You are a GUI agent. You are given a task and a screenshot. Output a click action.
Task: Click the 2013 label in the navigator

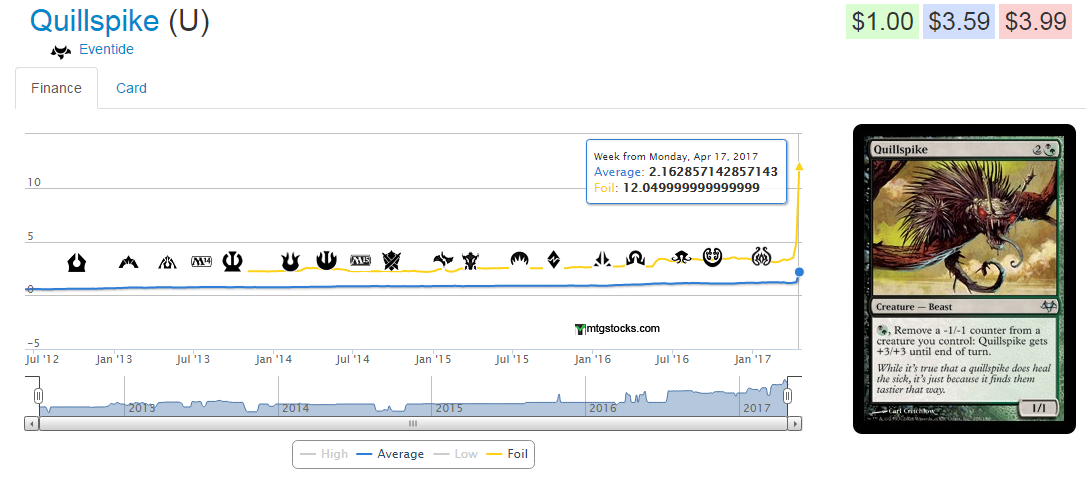[142, 408]
